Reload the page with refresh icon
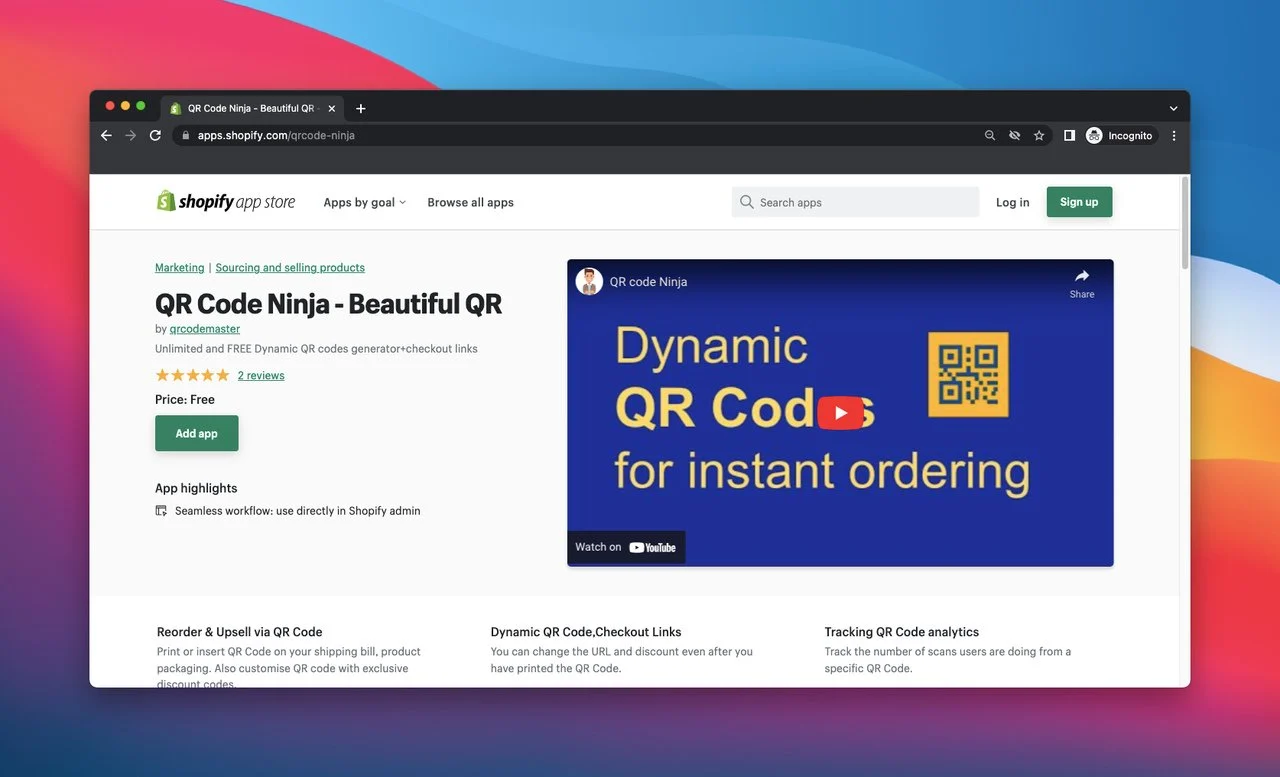The image size is (1280, 777). pos(155,135)
